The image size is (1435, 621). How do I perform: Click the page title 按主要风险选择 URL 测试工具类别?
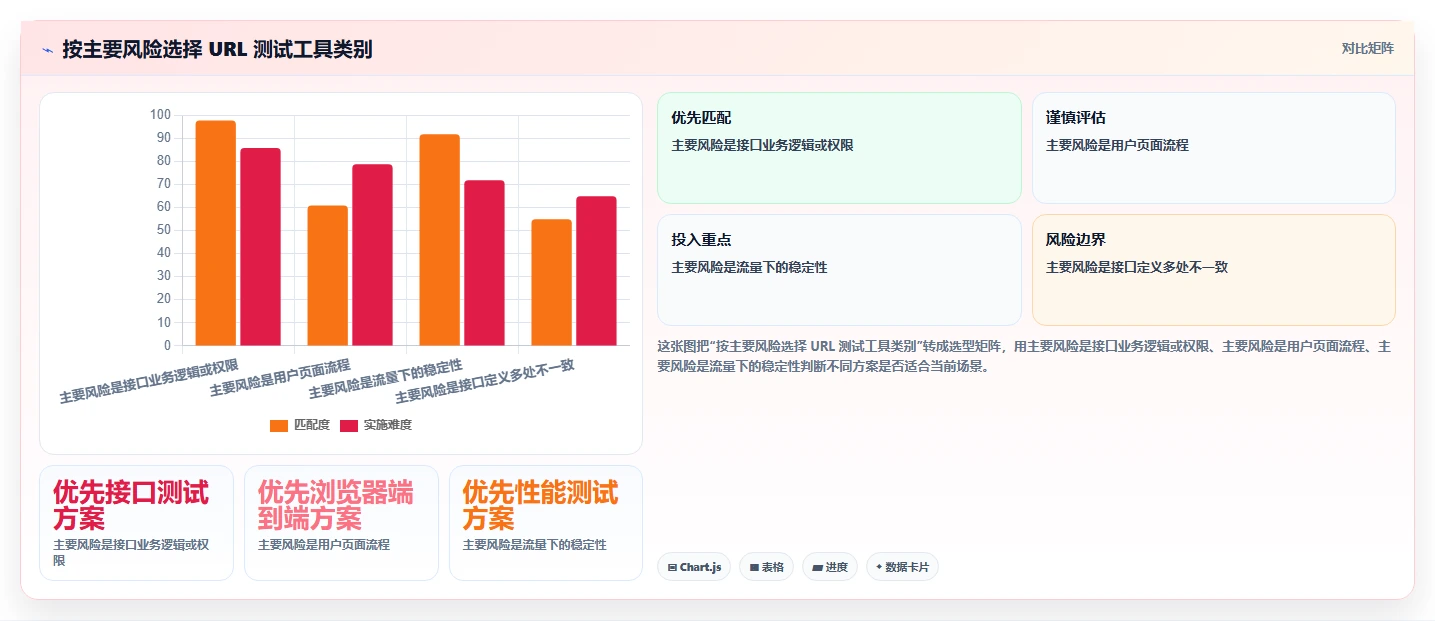(217, 49)
